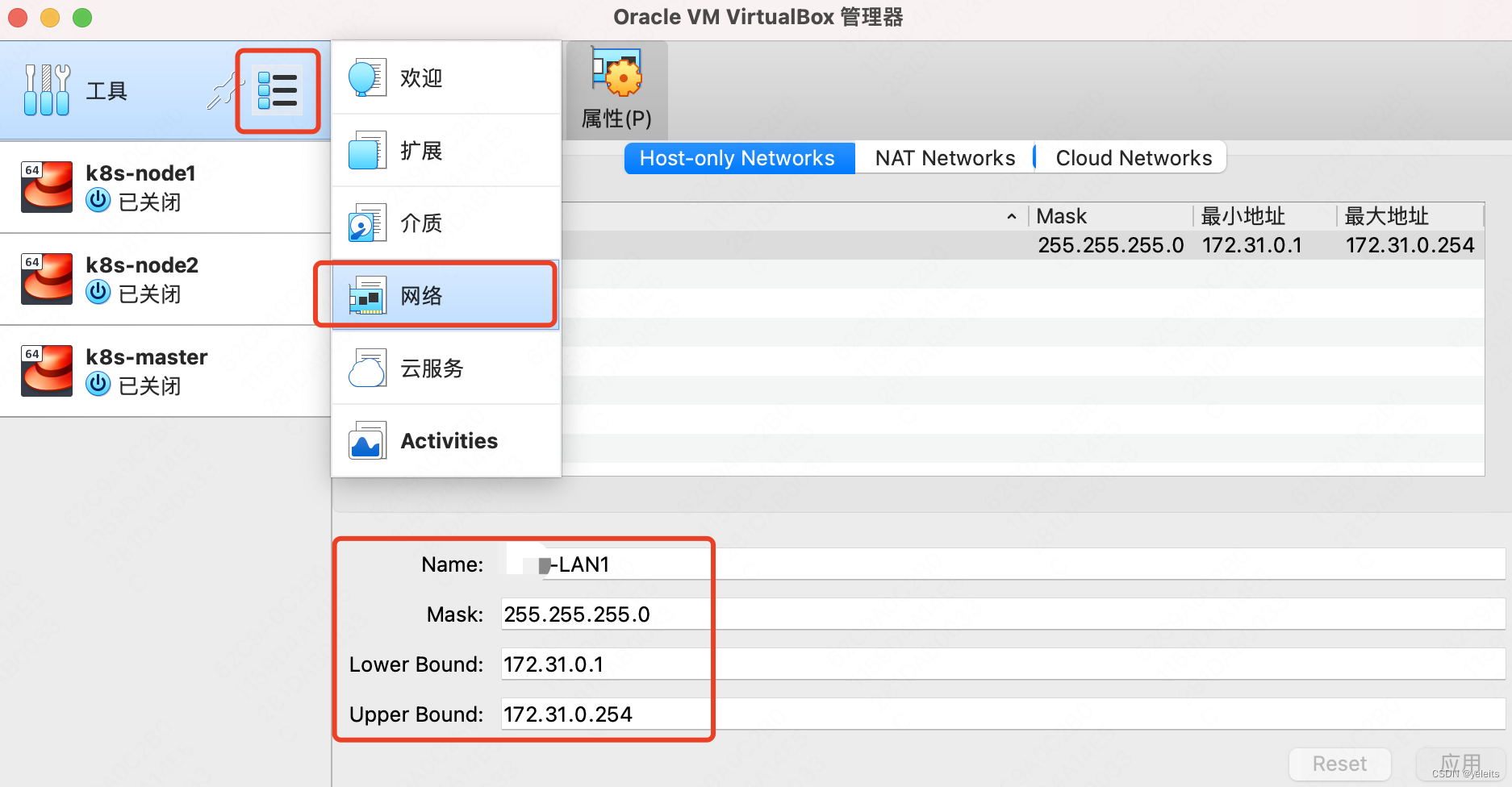
Task: Click the 最小地址 column header
Action: (1265, 216)
